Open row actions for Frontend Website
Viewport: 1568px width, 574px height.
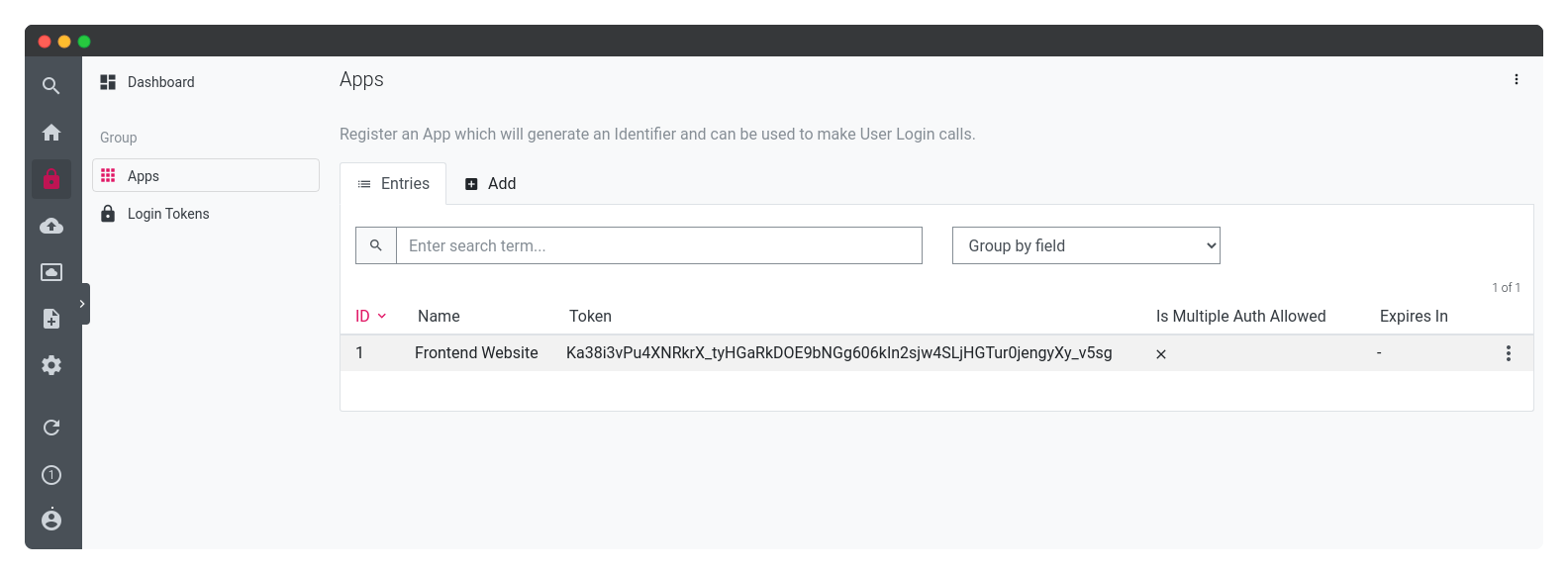click(1508, 353)
